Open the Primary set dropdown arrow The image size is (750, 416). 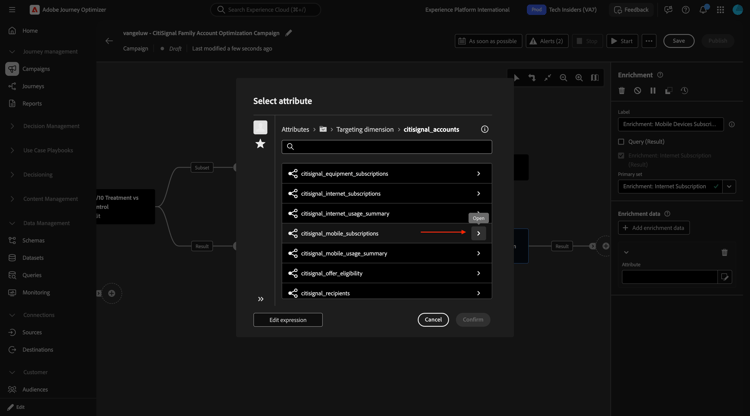pyautogui.click(x=729, y=186)
